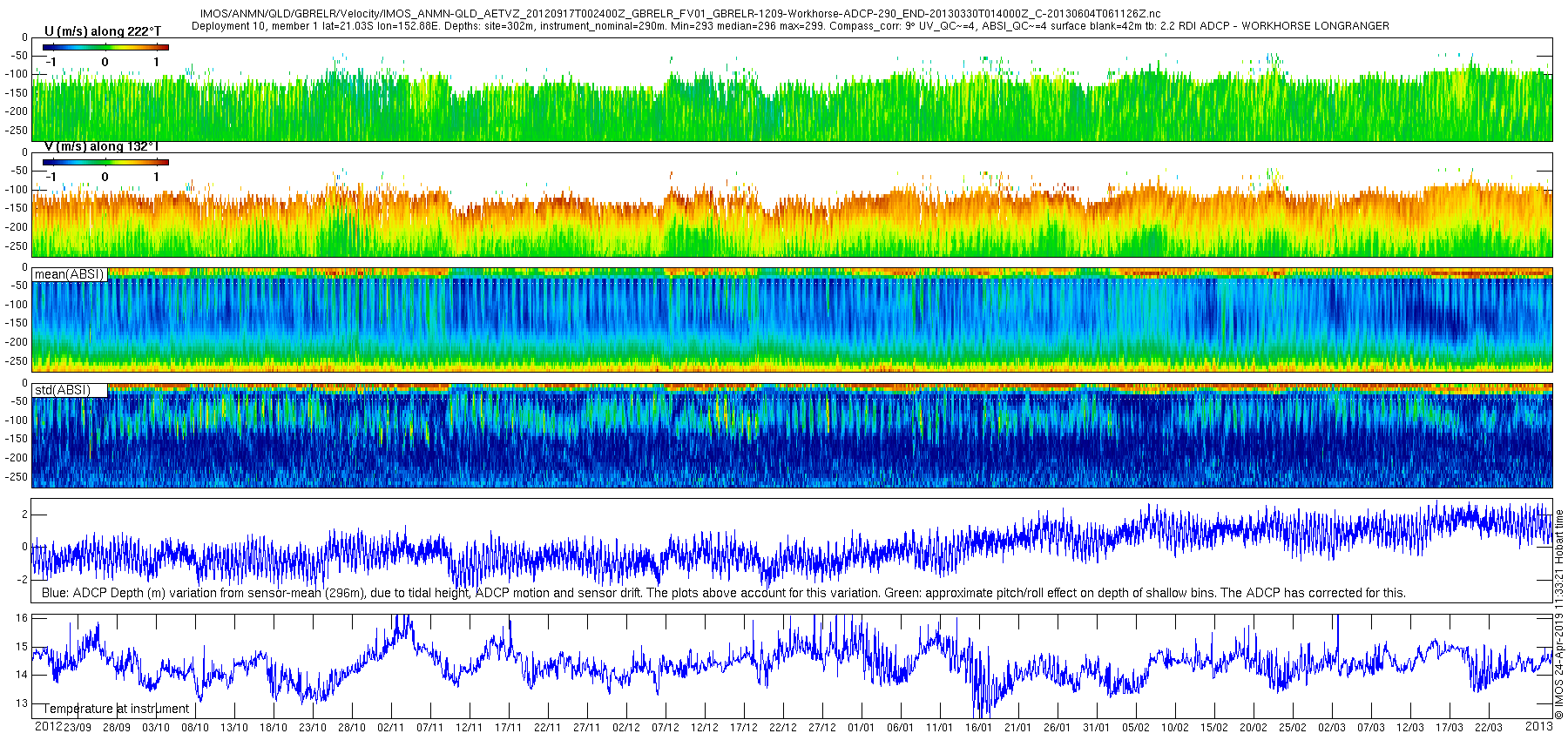The image size is (1568, 740).
Task: Click the '22/12' date tick label
Action: coord(783,728)
